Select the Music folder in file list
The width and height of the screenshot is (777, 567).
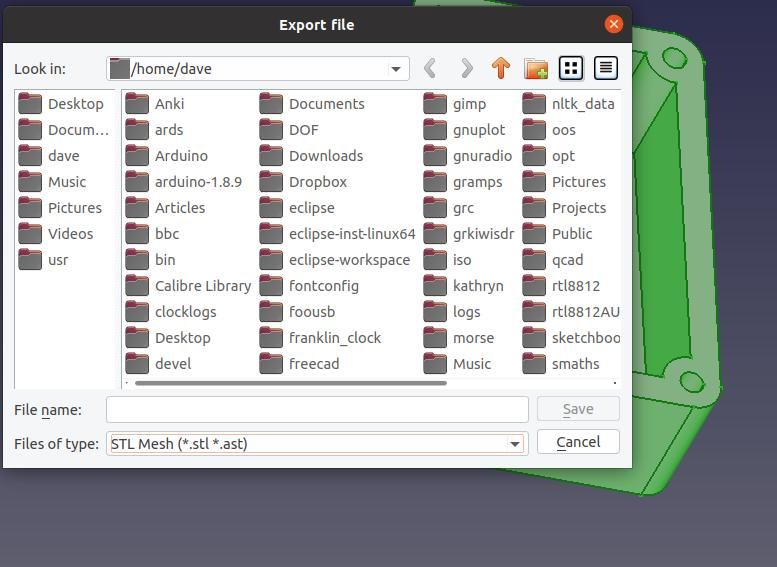pos(457,364)
